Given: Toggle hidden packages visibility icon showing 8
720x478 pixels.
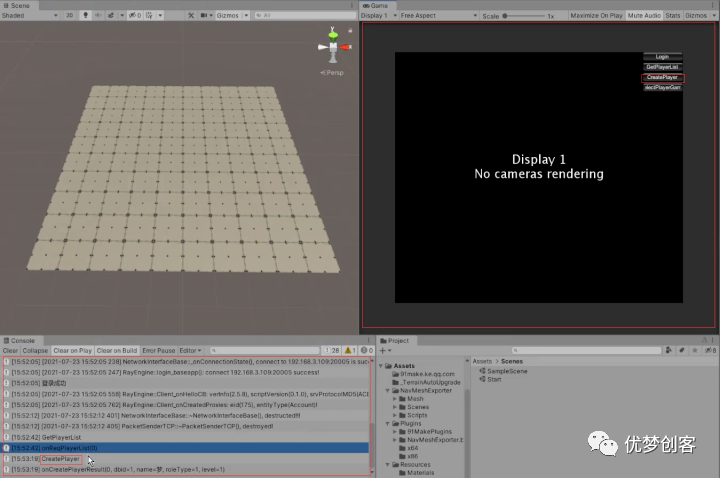Looking at the screenshot, I should click(710, 350).
